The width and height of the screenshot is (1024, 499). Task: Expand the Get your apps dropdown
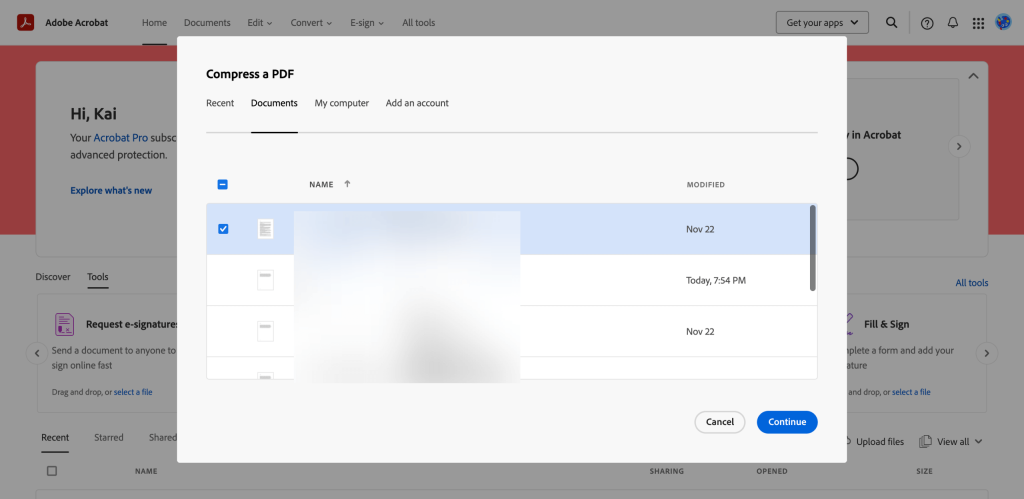pyautogui.click(x=822, y=23)
